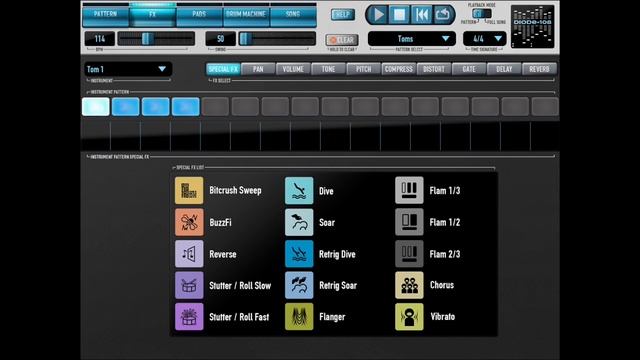Choose the Retrig Soar icon
Screen dimensions: 640x360
(299, 285)
